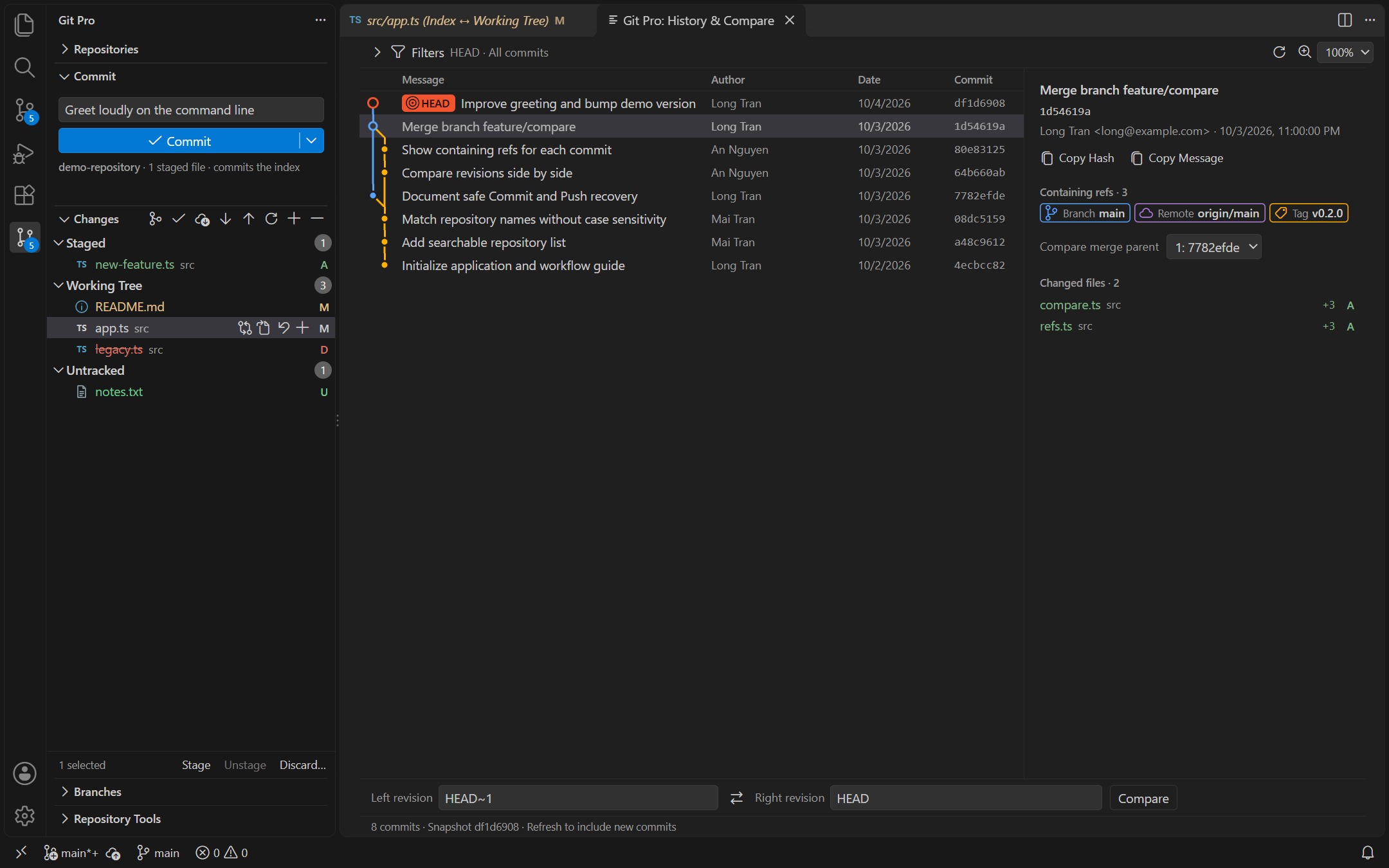Click the refresh icon in Changes toolbar
Screen dimensions: 1389x868
point(271,219)
